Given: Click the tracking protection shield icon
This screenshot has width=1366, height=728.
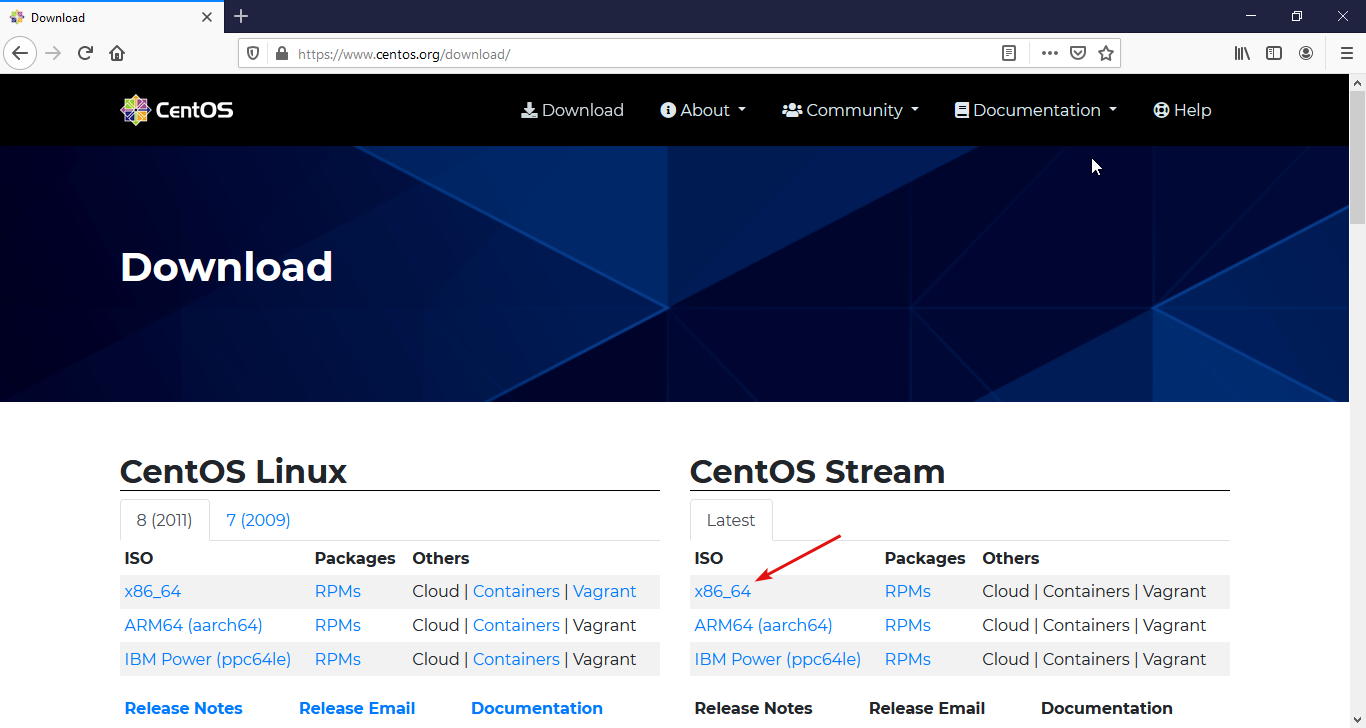Looking at the screenshot, I should 253,53.
